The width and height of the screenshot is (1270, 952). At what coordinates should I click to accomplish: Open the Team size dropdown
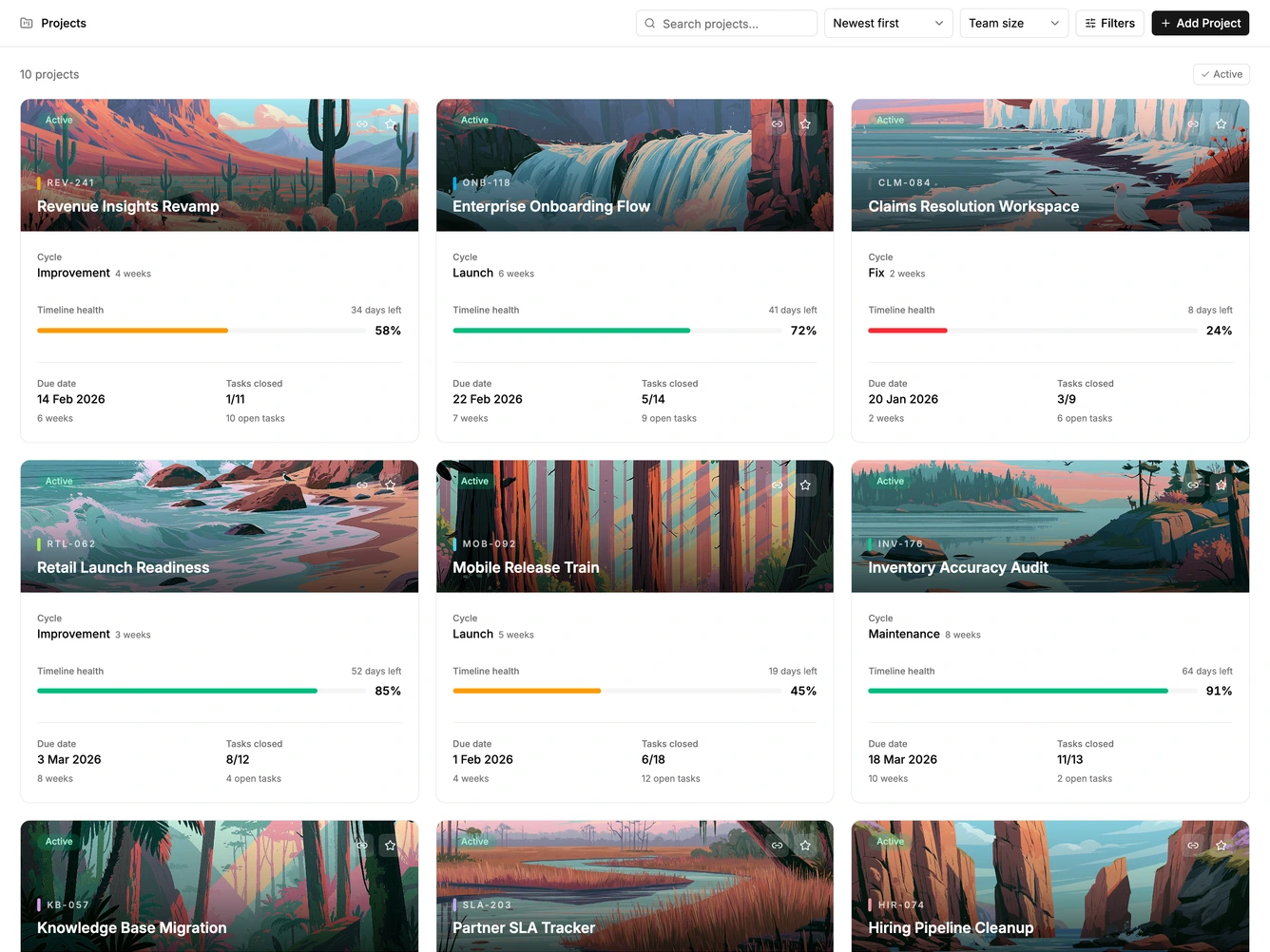click(x=1014, y=23)
